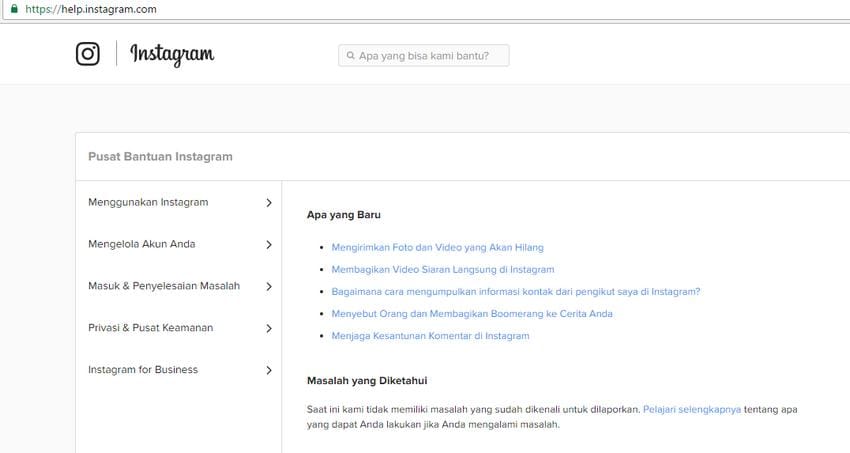Open Menyebut Orang dan Membagikan Boomerang link

[471, 314]
